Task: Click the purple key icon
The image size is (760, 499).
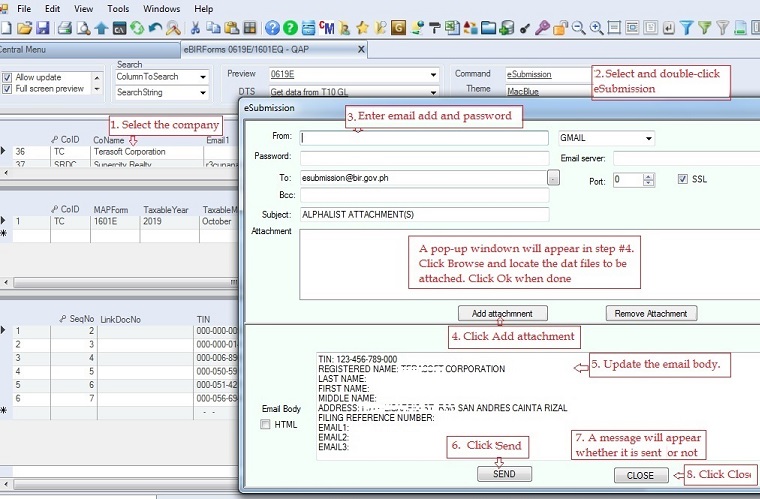Action: (542, 28)
